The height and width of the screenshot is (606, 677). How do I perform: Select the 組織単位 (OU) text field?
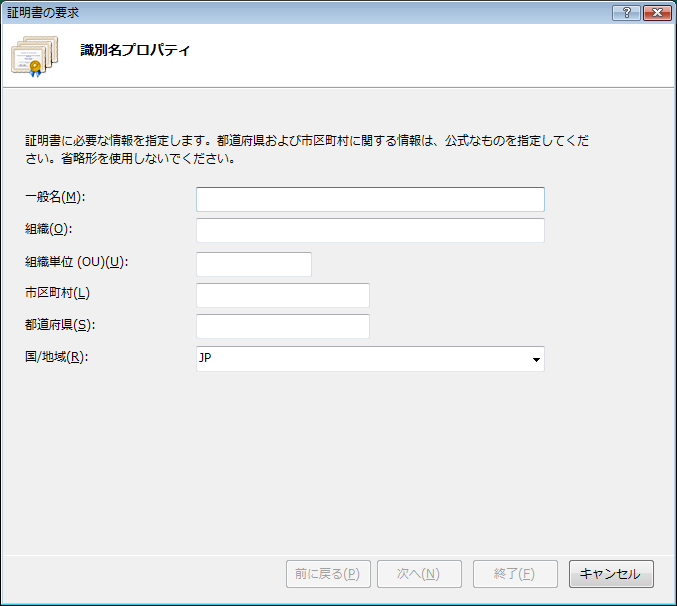pos(254,263)
